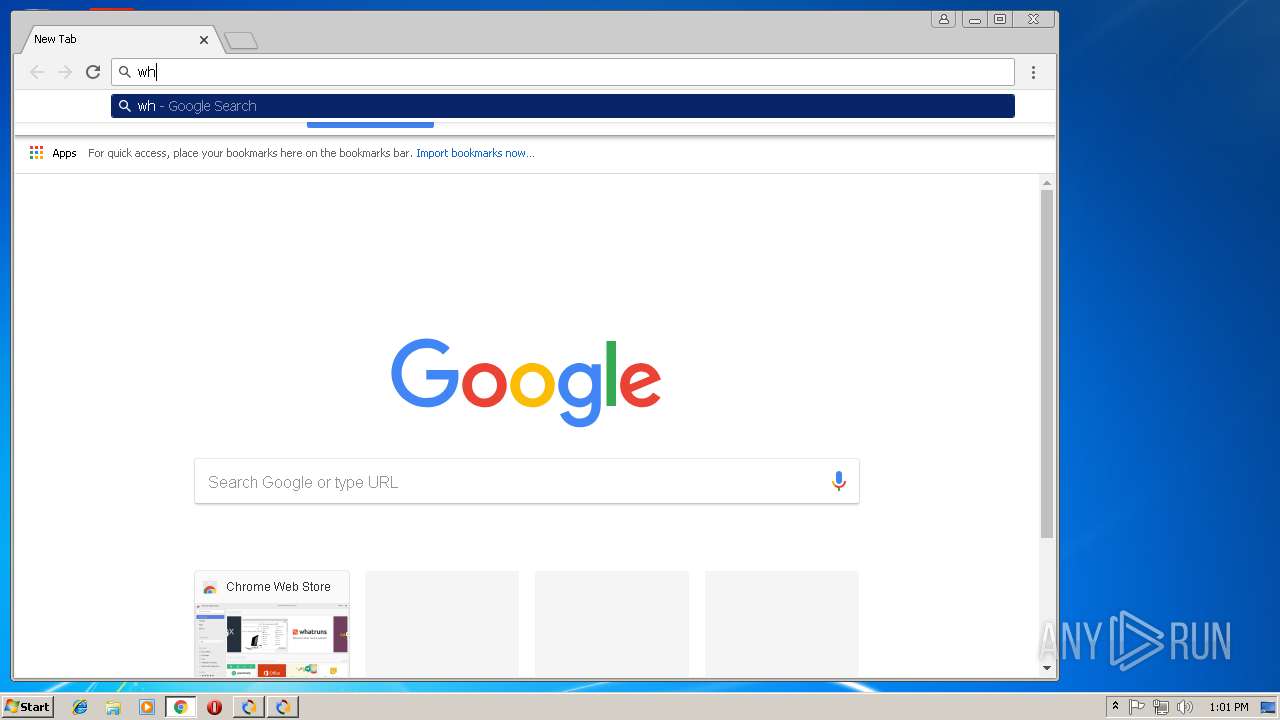Open the volume speaker tray icon
The height and width of the screenshot is (720, 1280).
1184,707
